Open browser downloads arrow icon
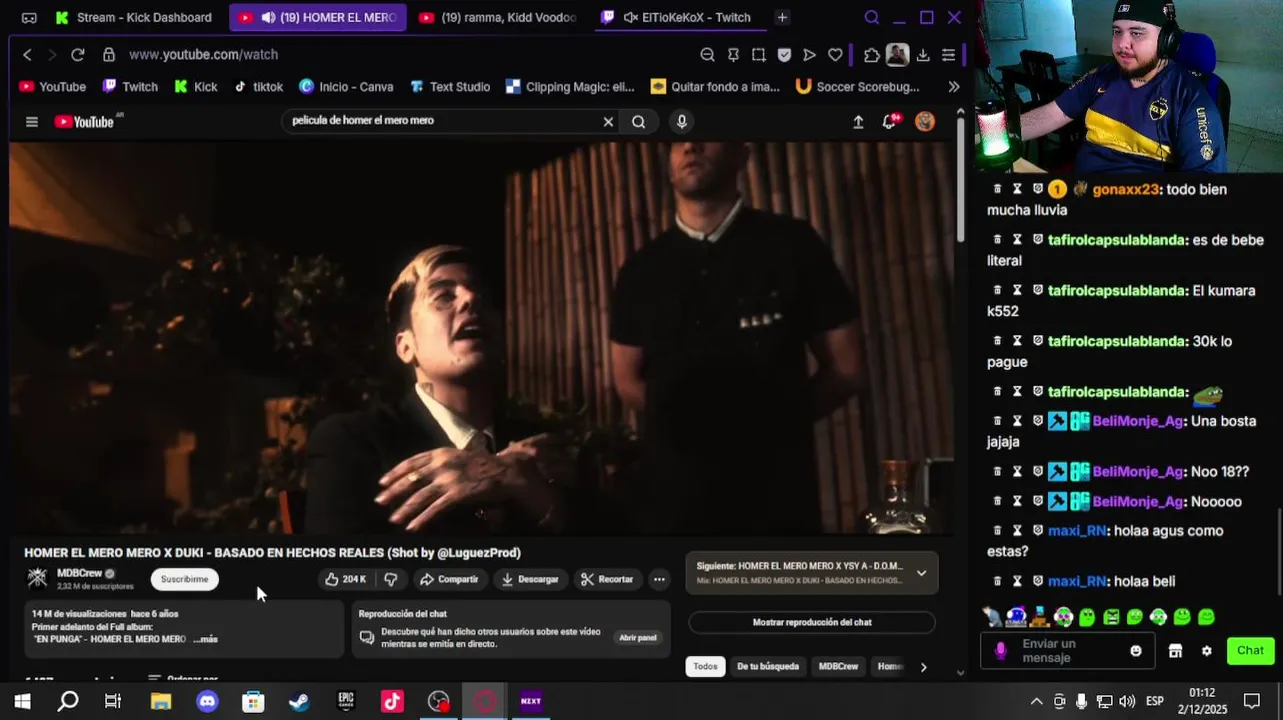This screenshot has width=1283, height=720. (x=922, y=55)
